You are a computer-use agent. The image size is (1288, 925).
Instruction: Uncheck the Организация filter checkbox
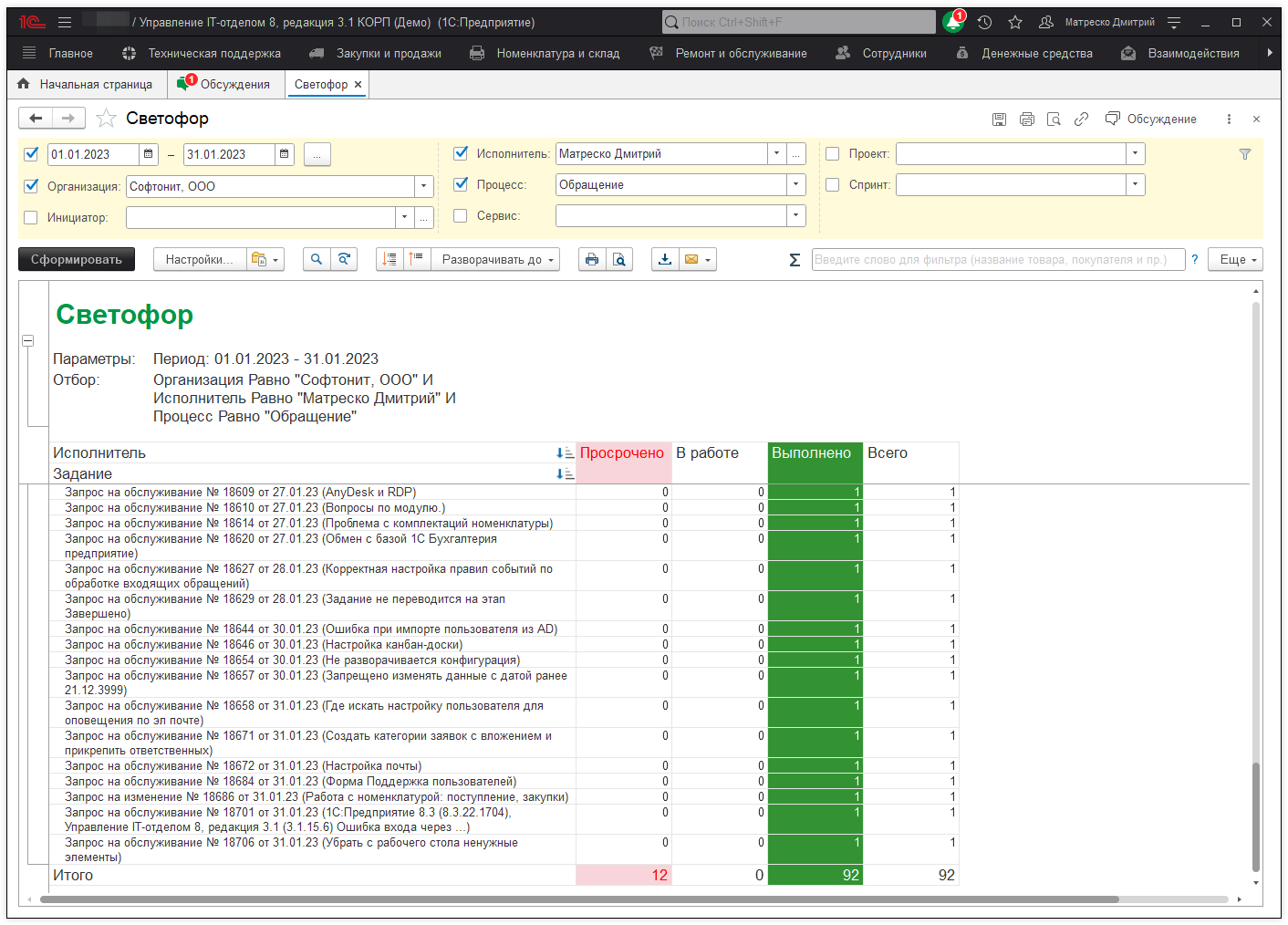click(x=31, y=186)
